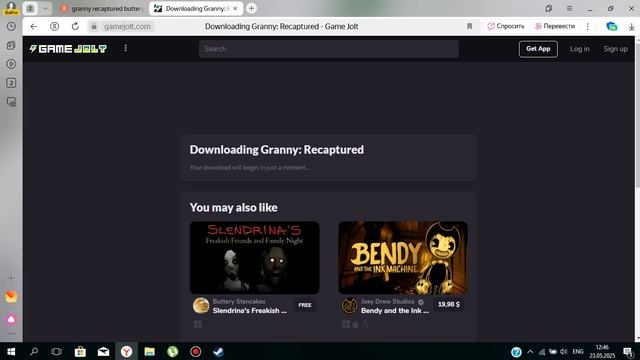640x360 pixels.
Task: Open the browser hamburger menu
Action: 569,8
